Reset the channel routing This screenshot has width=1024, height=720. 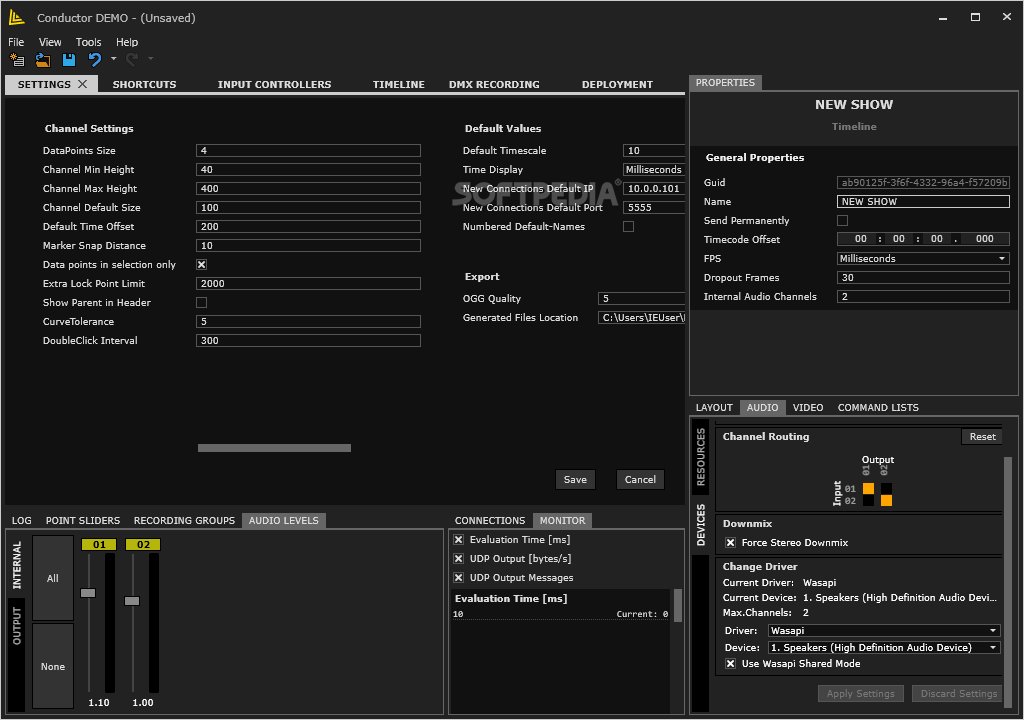[x=982, y=436]
